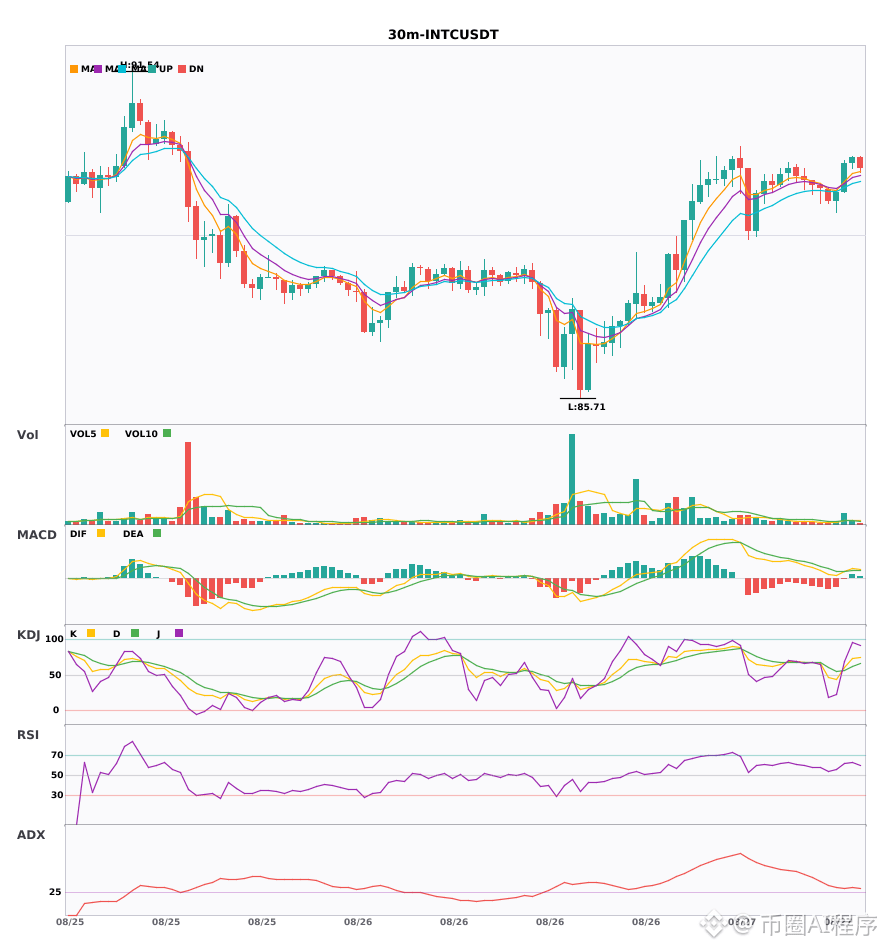The width and height of the screenshot is (885, 950).
Task: Click the yellow VOL5 legend swatch
Action: coord(105,433)
